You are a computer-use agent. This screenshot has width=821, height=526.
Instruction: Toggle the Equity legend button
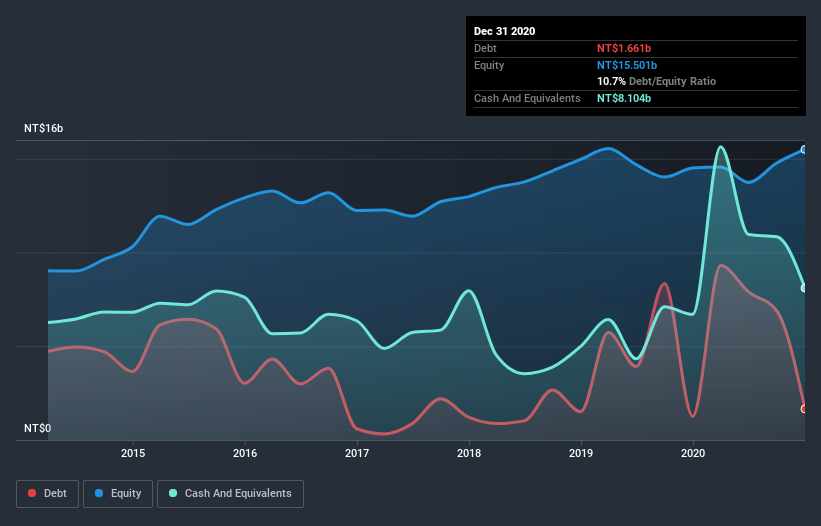pos(118,494)
